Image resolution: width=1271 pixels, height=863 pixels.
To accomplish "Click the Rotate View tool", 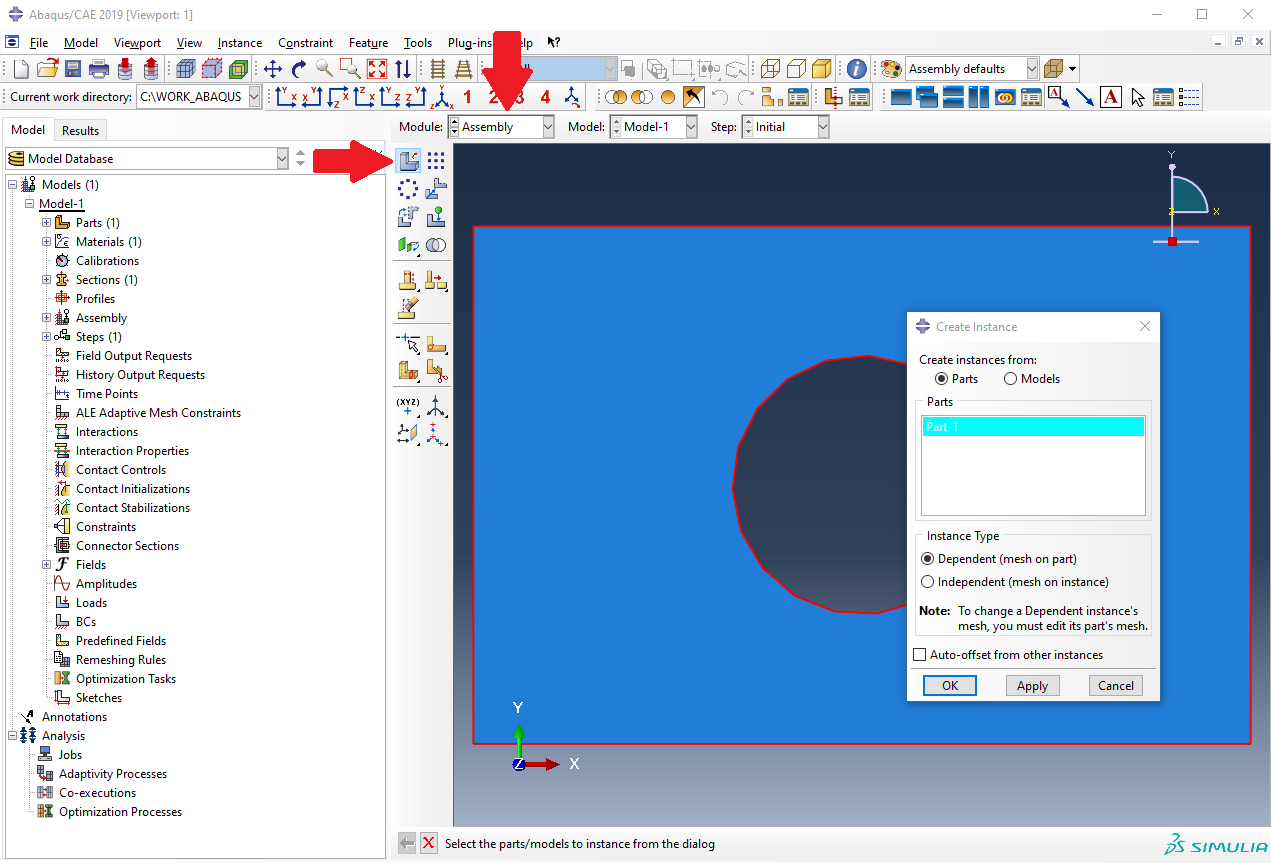I will tap(299, 69).
